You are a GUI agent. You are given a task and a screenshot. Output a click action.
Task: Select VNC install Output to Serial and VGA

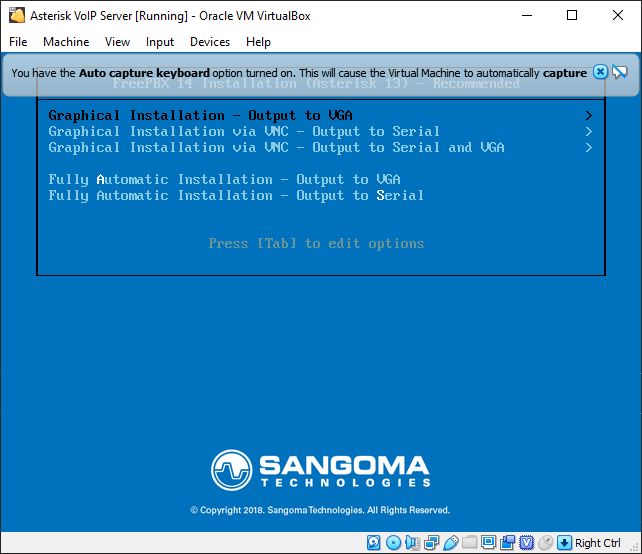tap(321, 147)
